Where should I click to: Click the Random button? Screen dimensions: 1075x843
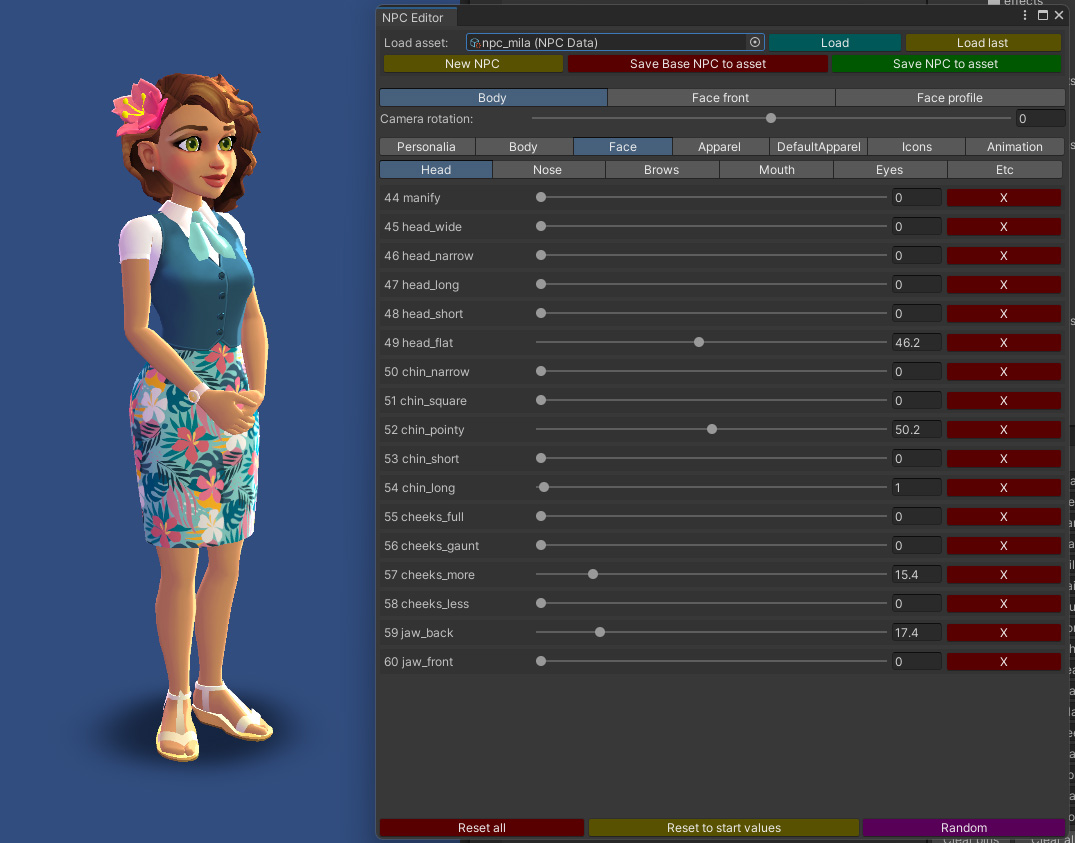[963, 828]
